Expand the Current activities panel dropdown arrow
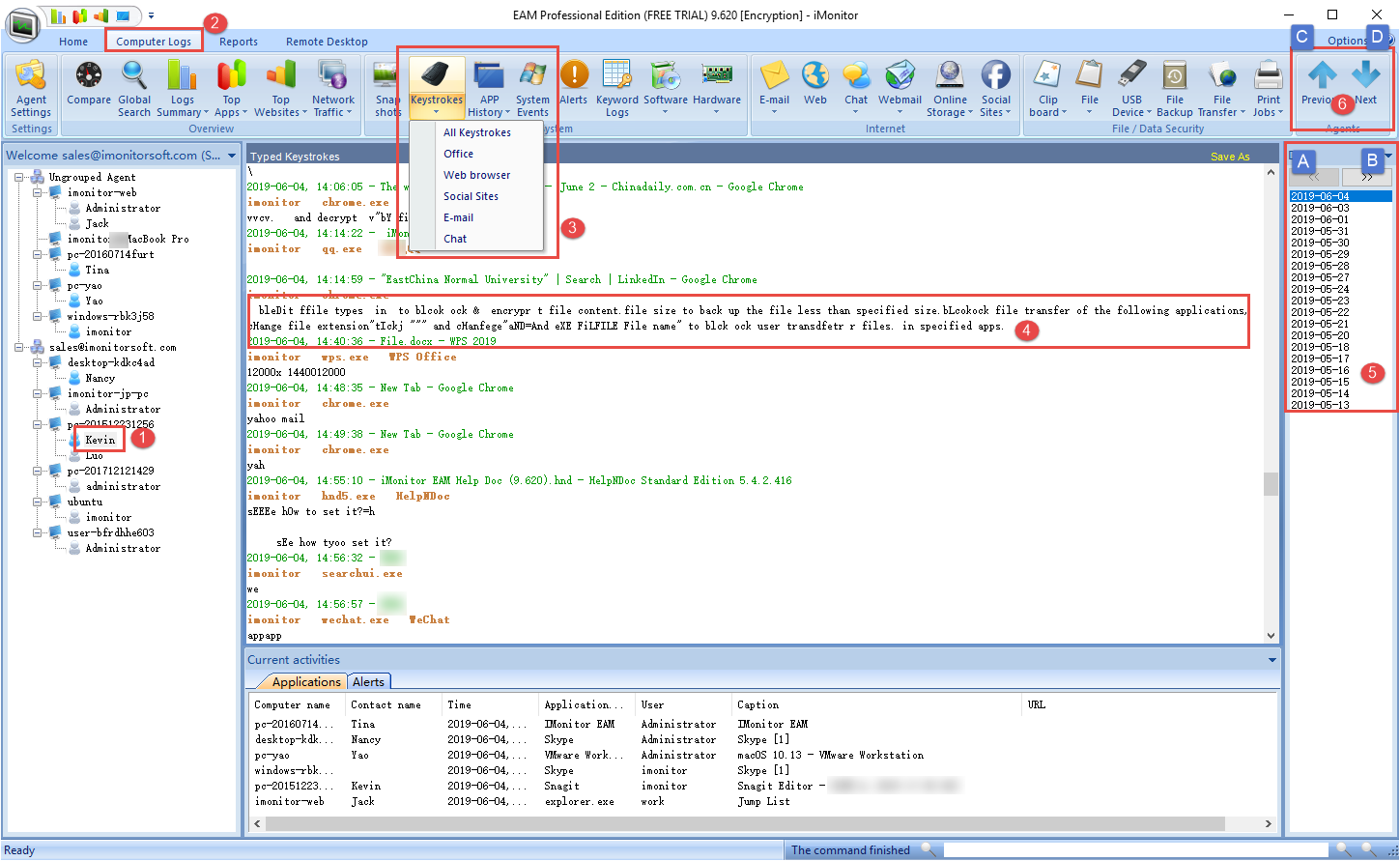Screen dimensions: 1400x861 click(x=1272, y=660)
